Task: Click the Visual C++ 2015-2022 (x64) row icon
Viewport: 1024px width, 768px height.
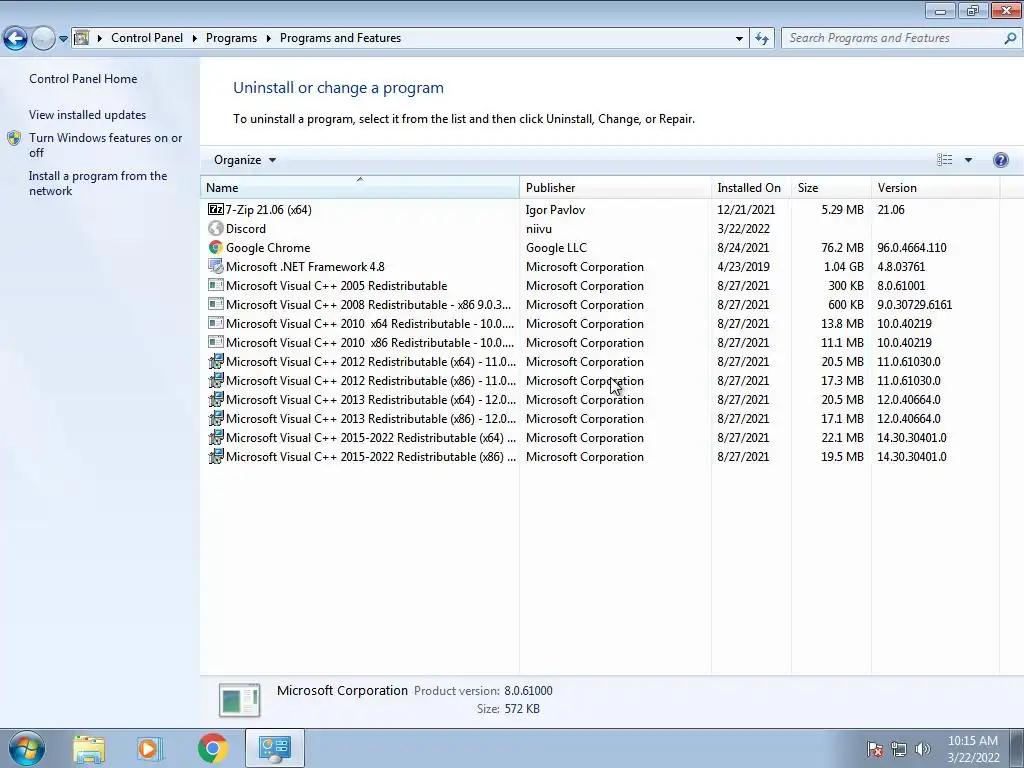Action: tap(216, 438)
